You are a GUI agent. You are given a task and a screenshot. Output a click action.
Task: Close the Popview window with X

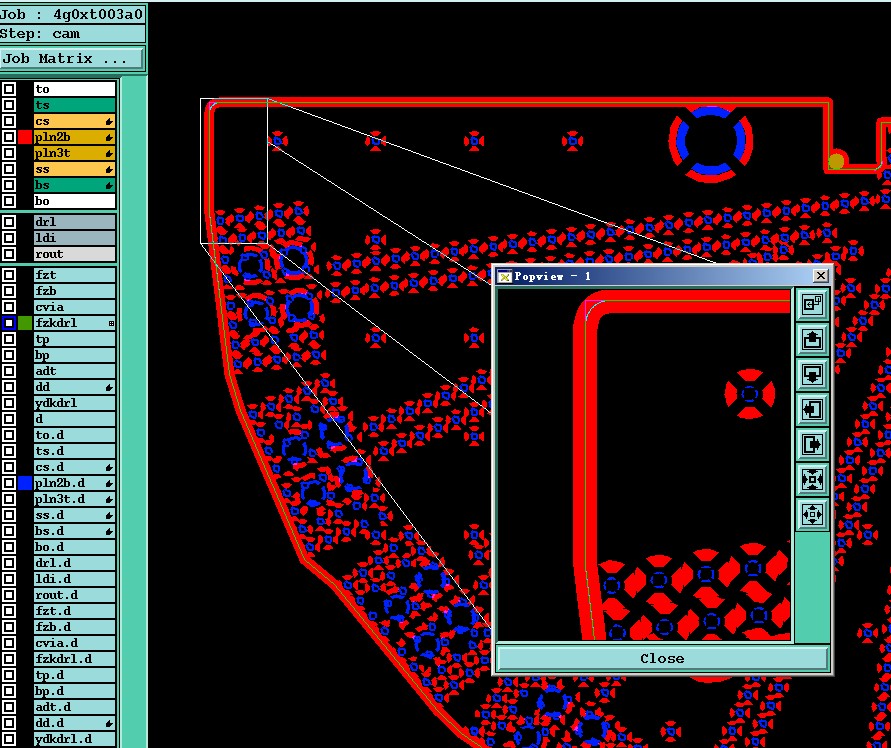tap(821, 276)
